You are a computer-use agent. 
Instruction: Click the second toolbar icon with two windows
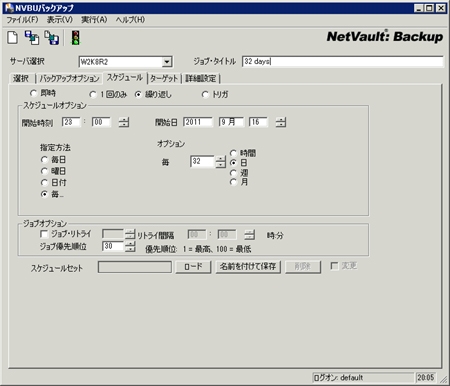click(x=32, y=37)
